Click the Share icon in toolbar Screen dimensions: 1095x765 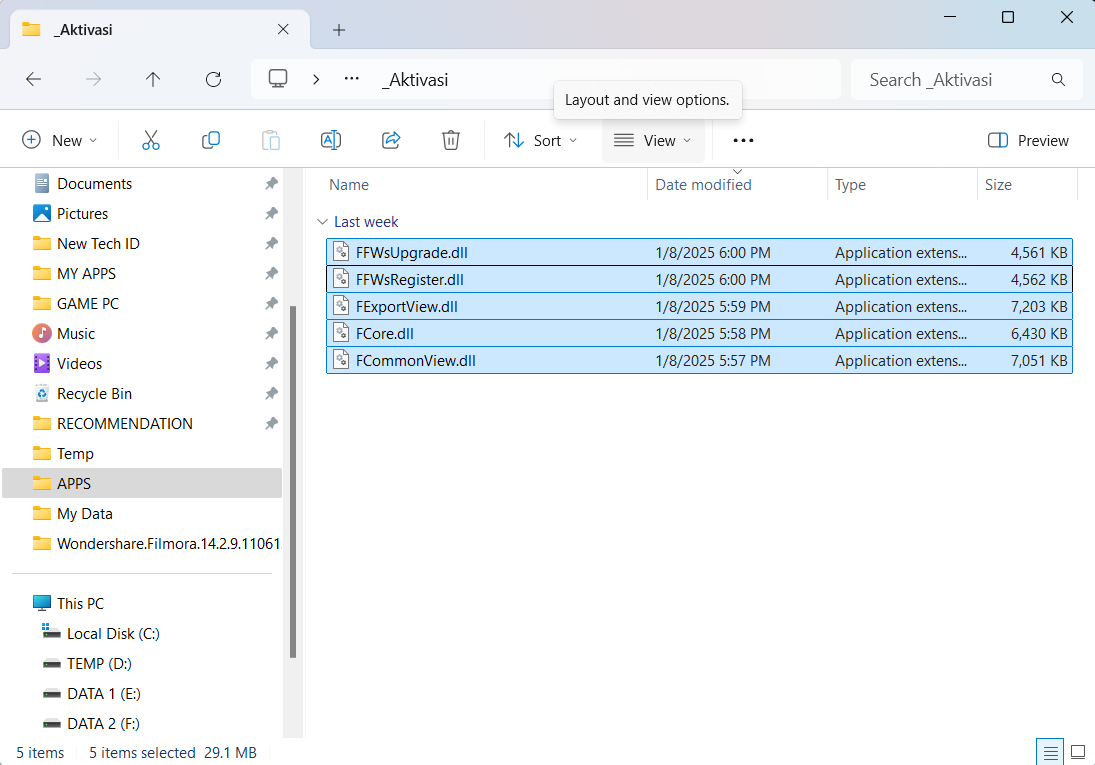[391, 141]
